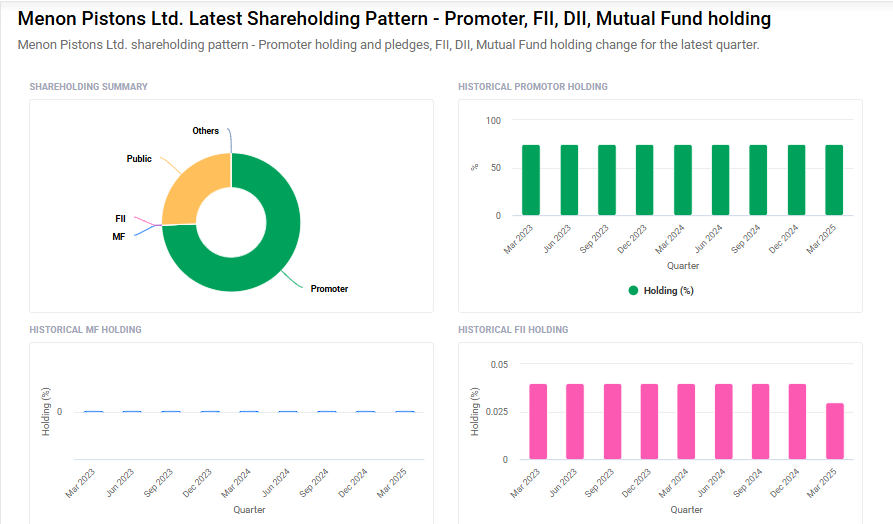The image size is (893, 524).
Task: Select Mar 2024 bar in promoter holding chart
Action: tap(683, 180)
